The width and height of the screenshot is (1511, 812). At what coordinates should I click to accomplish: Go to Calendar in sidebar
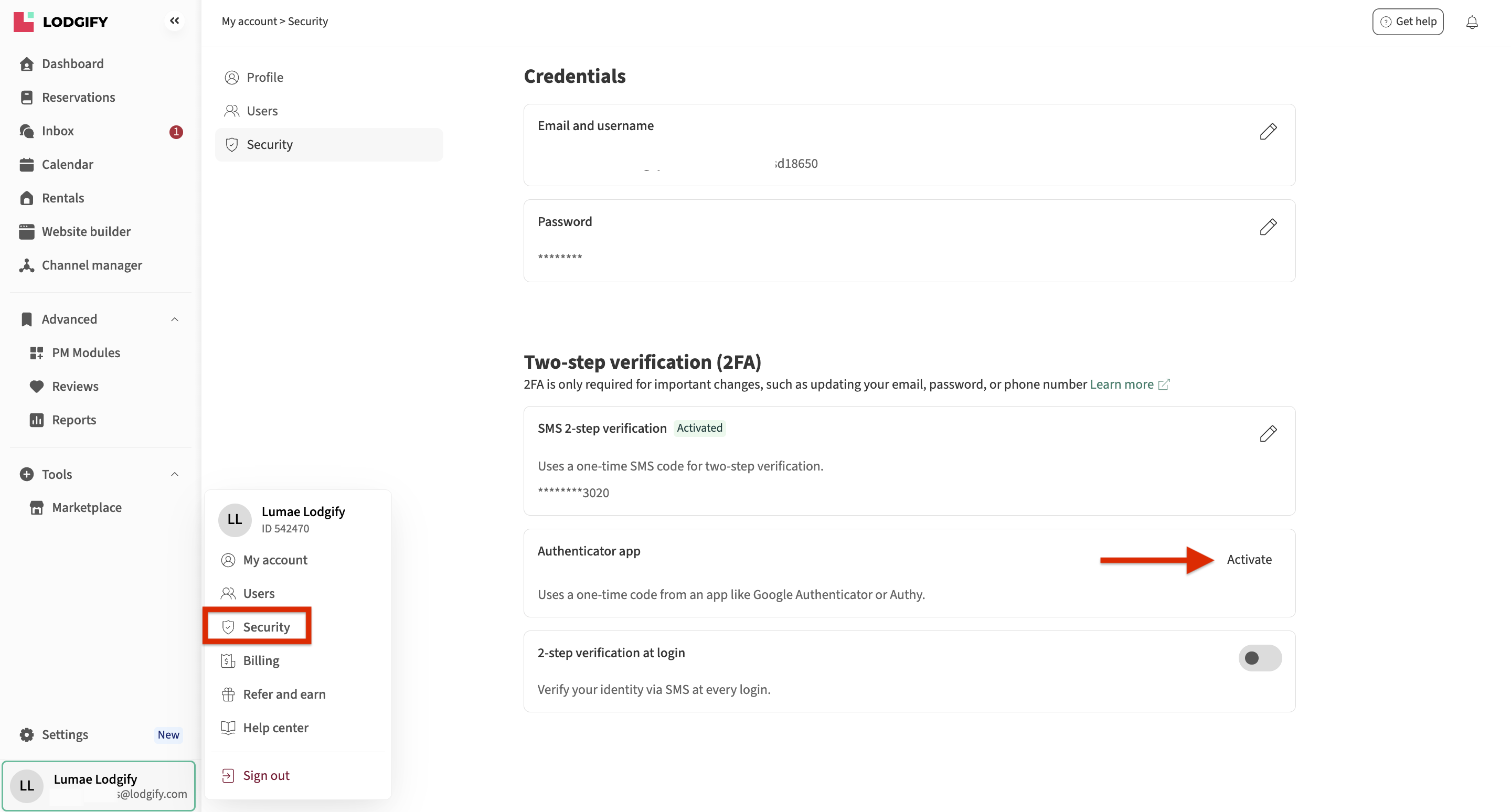67,164
